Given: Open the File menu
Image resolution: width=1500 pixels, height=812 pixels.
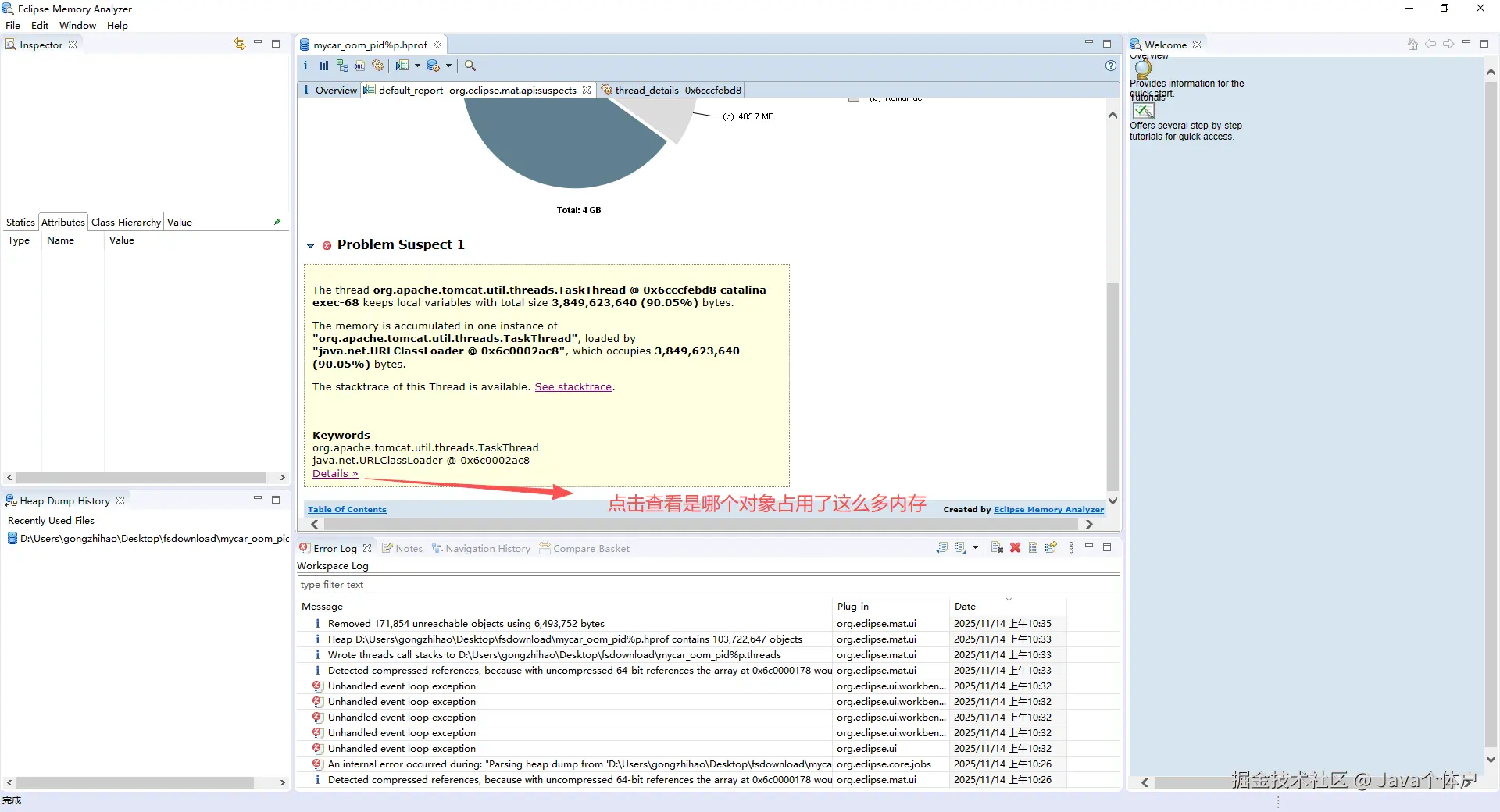Looking at the screenshot, I should tap(12, 26).
